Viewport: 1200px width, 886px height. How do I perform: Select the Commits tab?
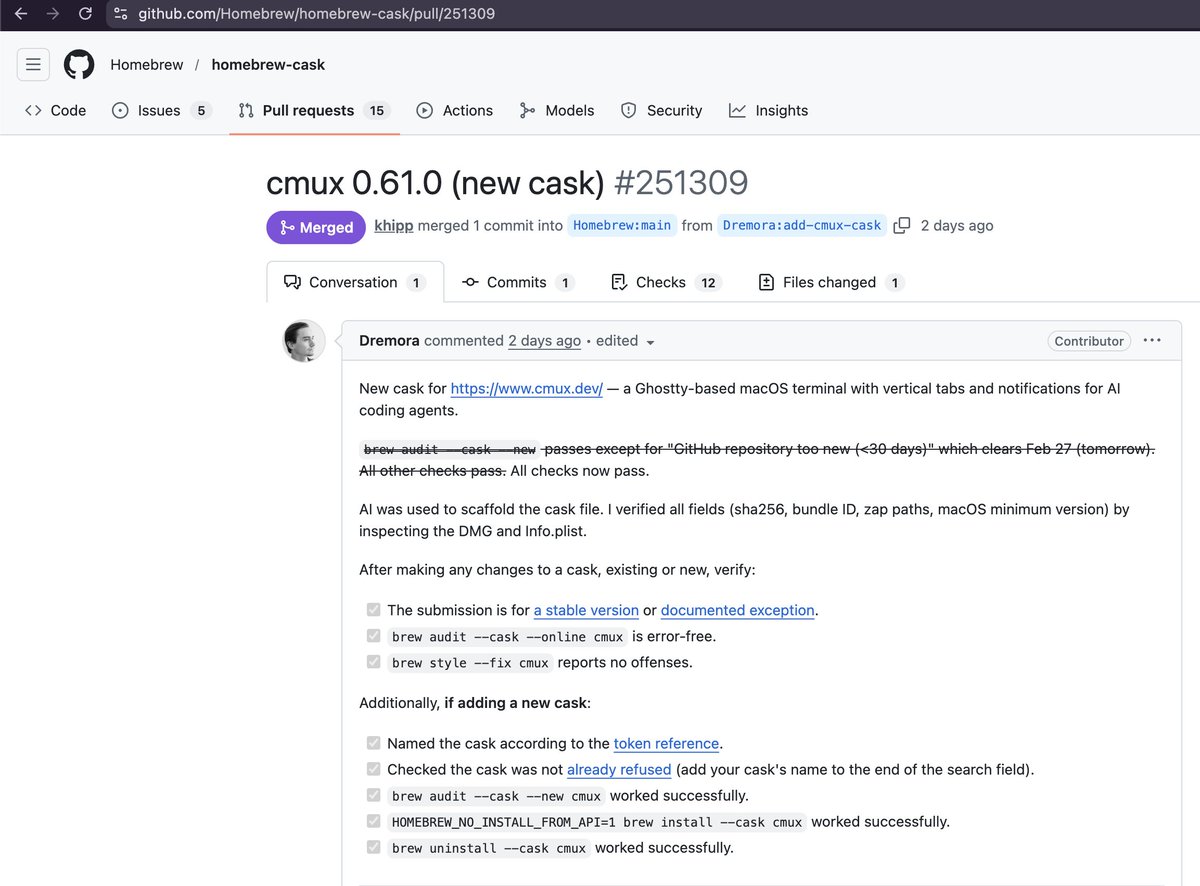point(518,283)
